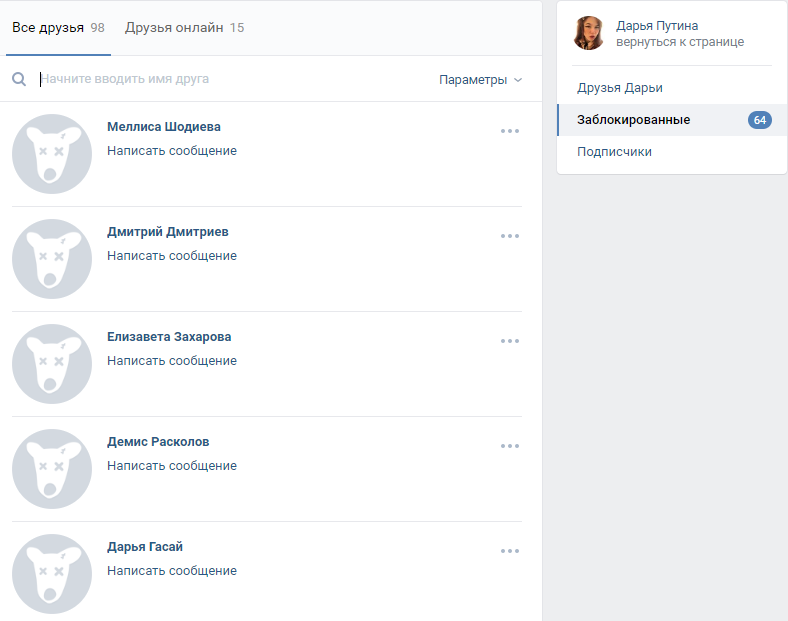Click Демис Расколов's deactivated avatar
The image size is (788, 621).
[52, 469]
